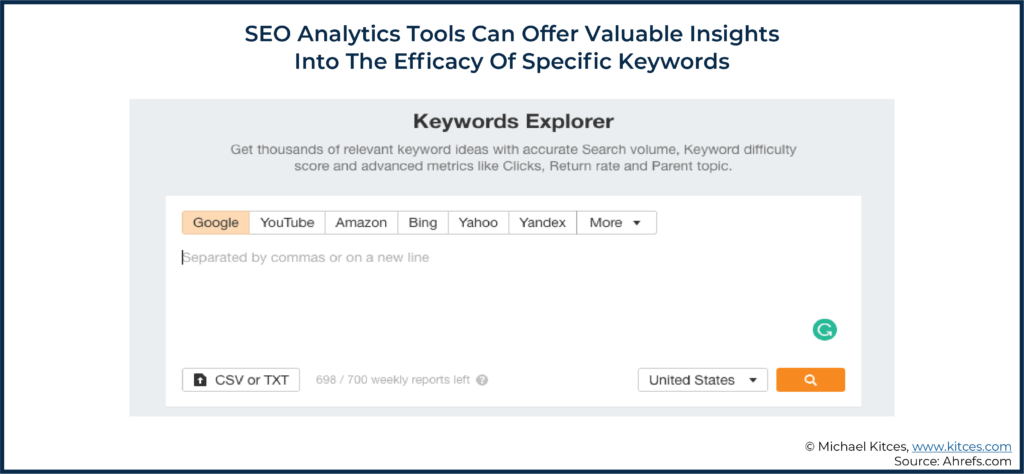Click the weekly reports help question mark
The height and width of the screenshot is (474, 1024).
point(482,380)
